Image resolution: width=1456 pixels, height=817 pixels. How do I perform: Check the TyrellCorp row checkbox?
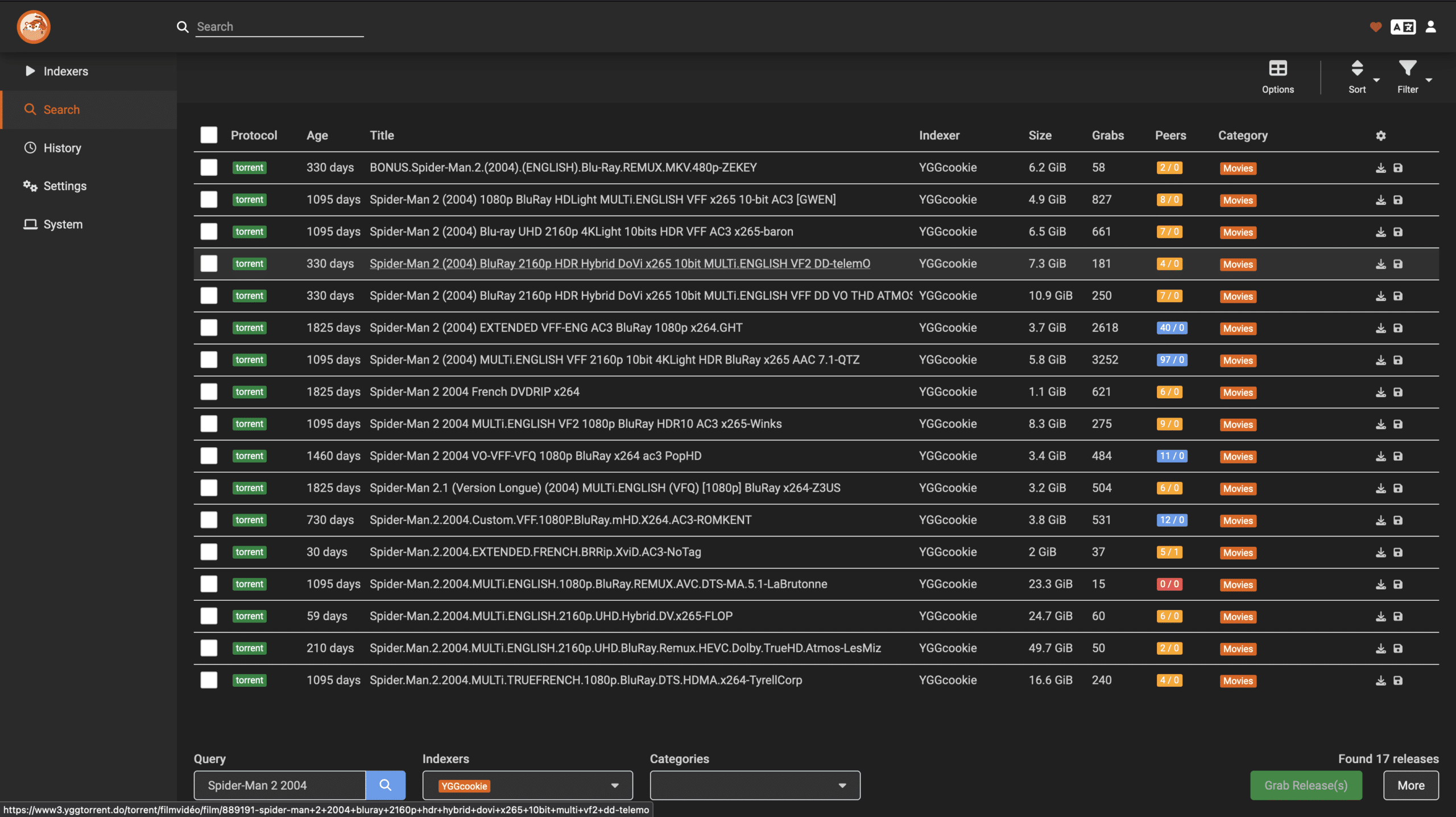coord(209,680)
